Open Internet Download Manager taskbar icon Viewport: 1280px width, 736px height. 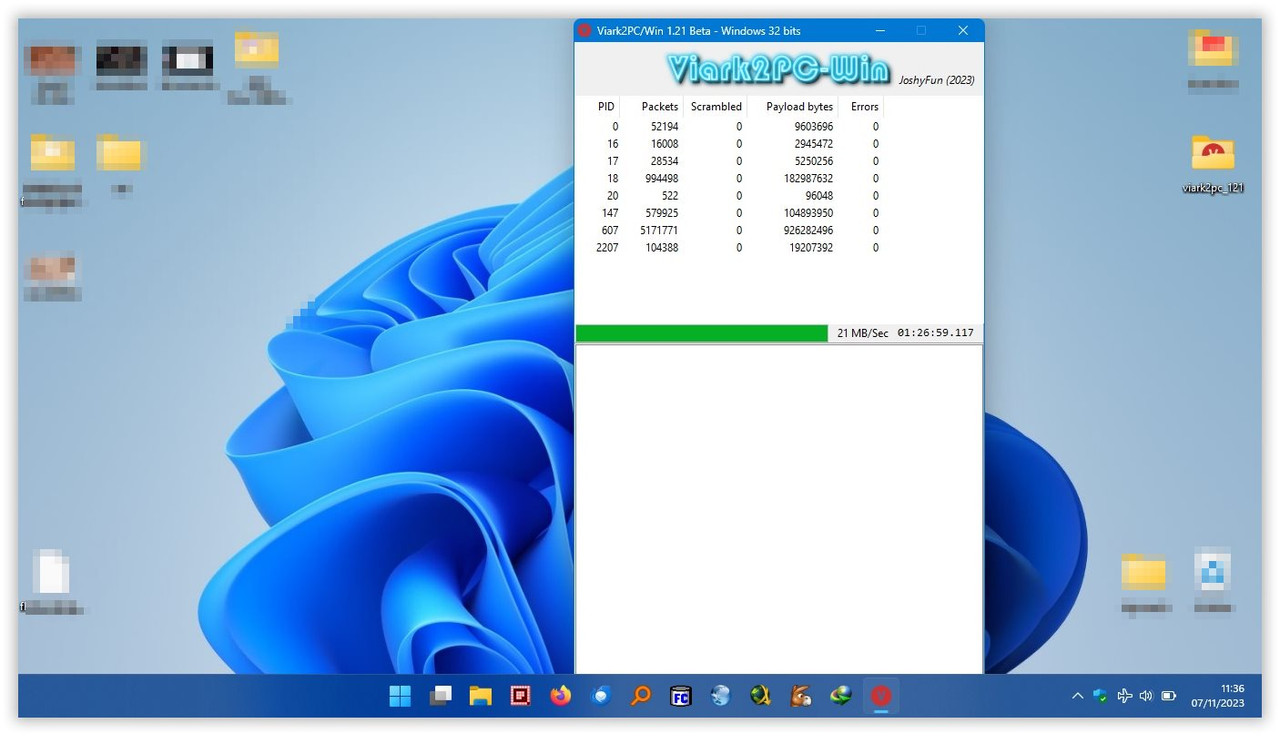[x=841, y=696]
